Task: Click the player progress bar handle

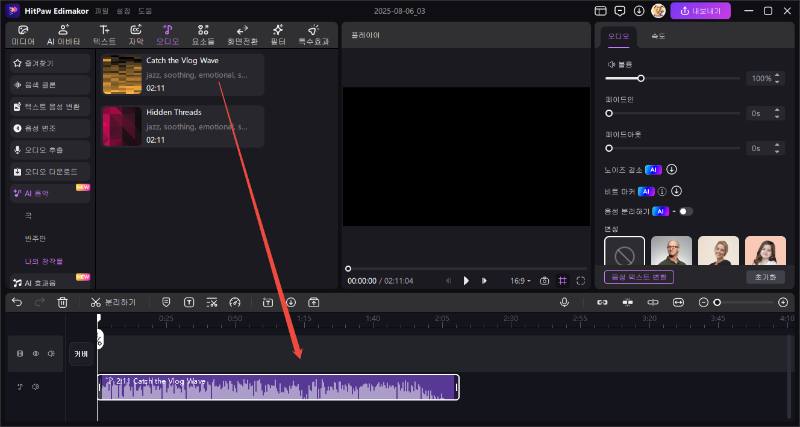Action: (348, 268)
